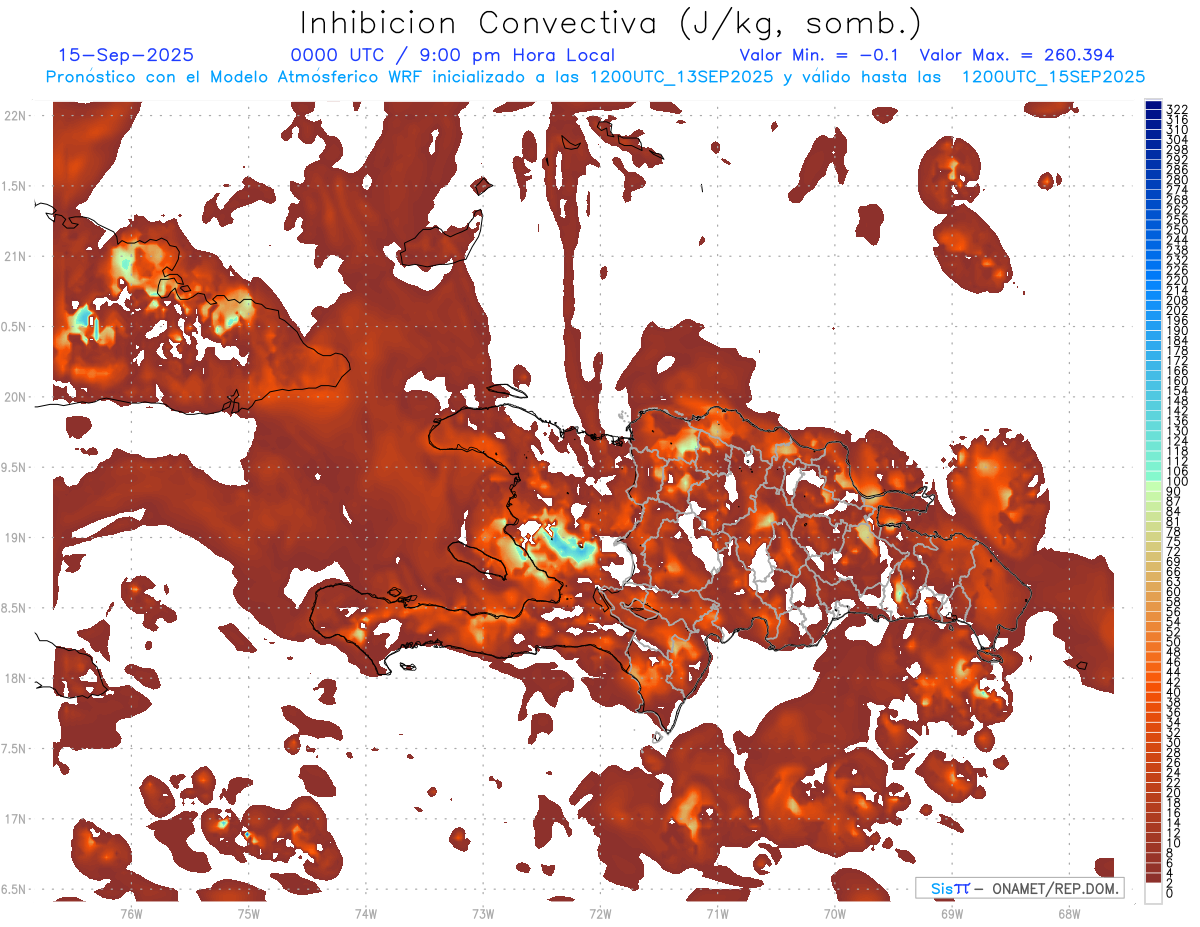Click the "0000 UTC / 9:00 pm Hora Local" text
Image resolution: width=1200 pixels, height=927 pixels.
[452, 55]
